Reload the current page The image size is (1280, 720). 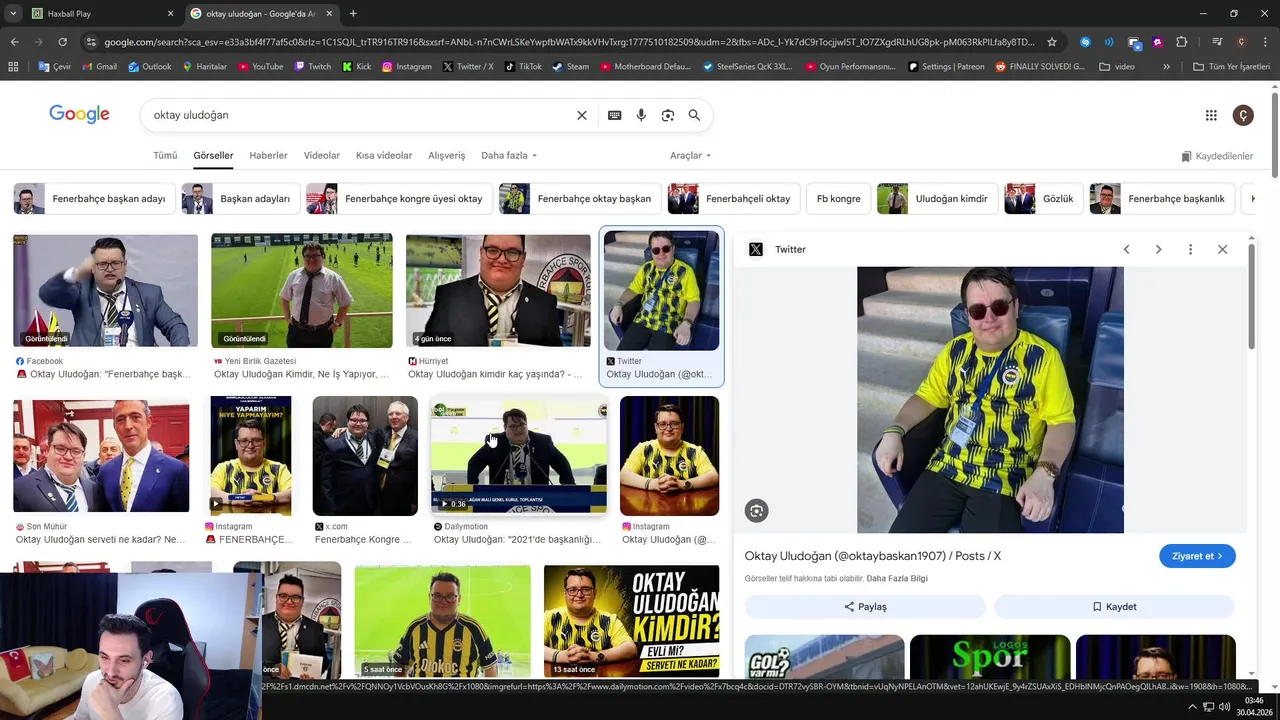click(x=62, y=42)
